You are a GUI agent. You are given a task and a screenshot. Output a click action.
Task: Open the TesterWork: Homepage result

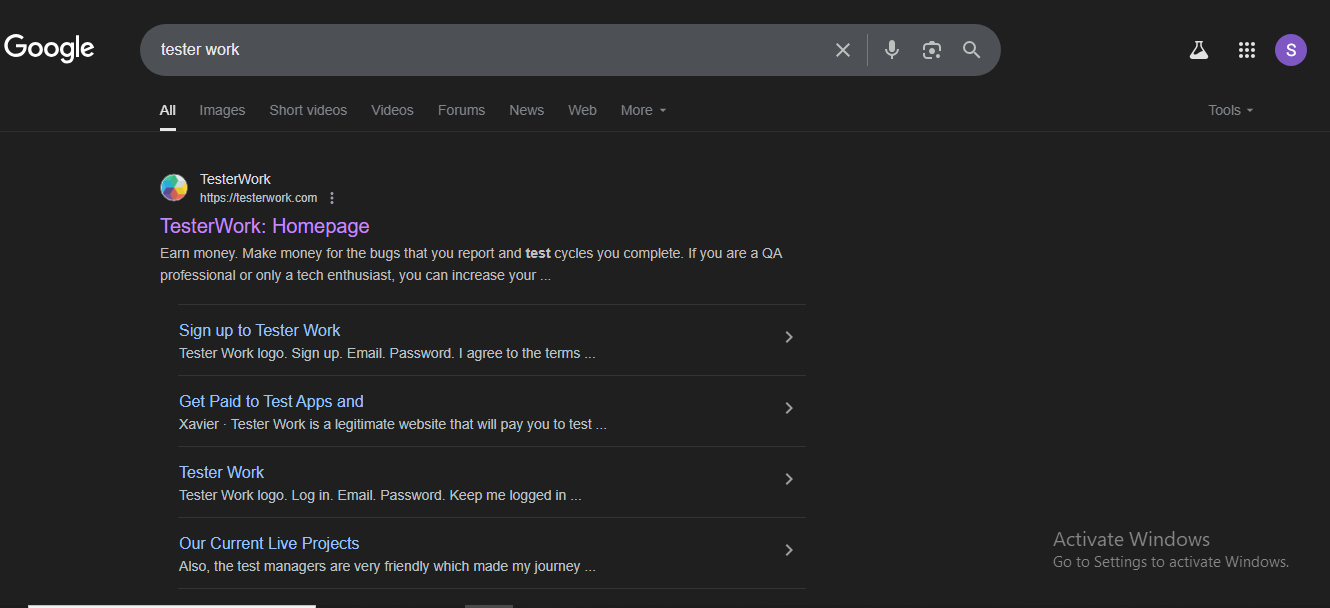pyautogui.click(x=265, y=226)
